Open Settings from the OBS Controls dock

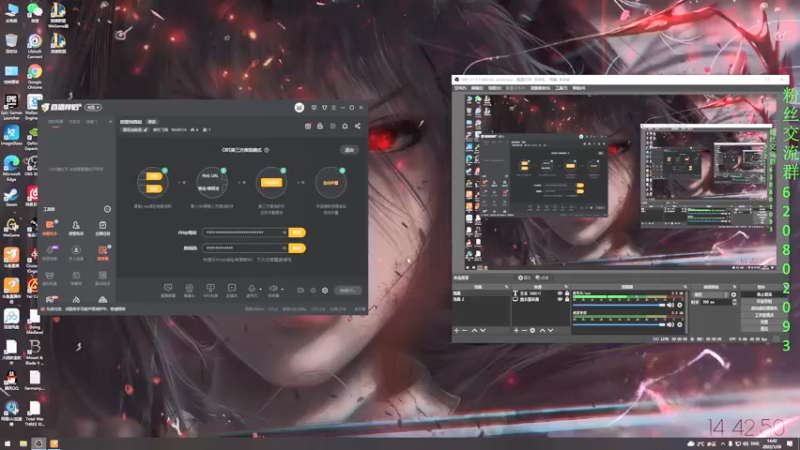(764, 322)
